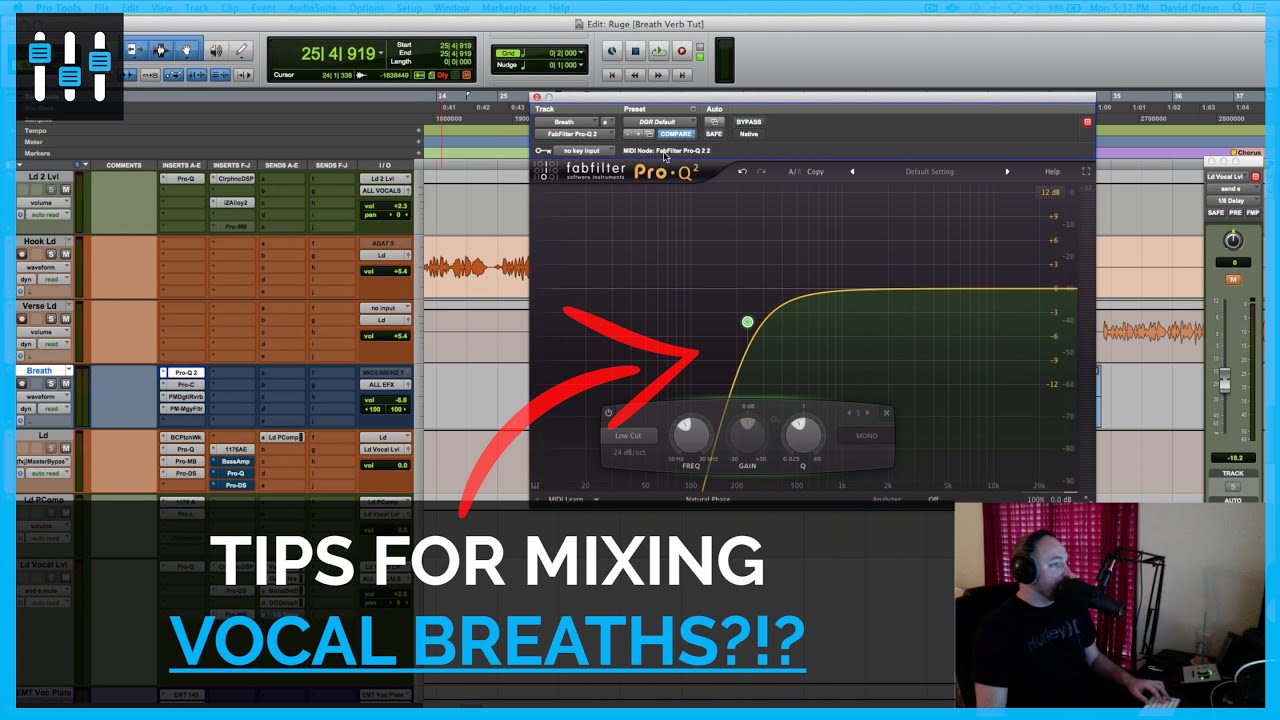Click Return to Zero transport button
The image size is (1280, 720).
[x=612, y=75]
